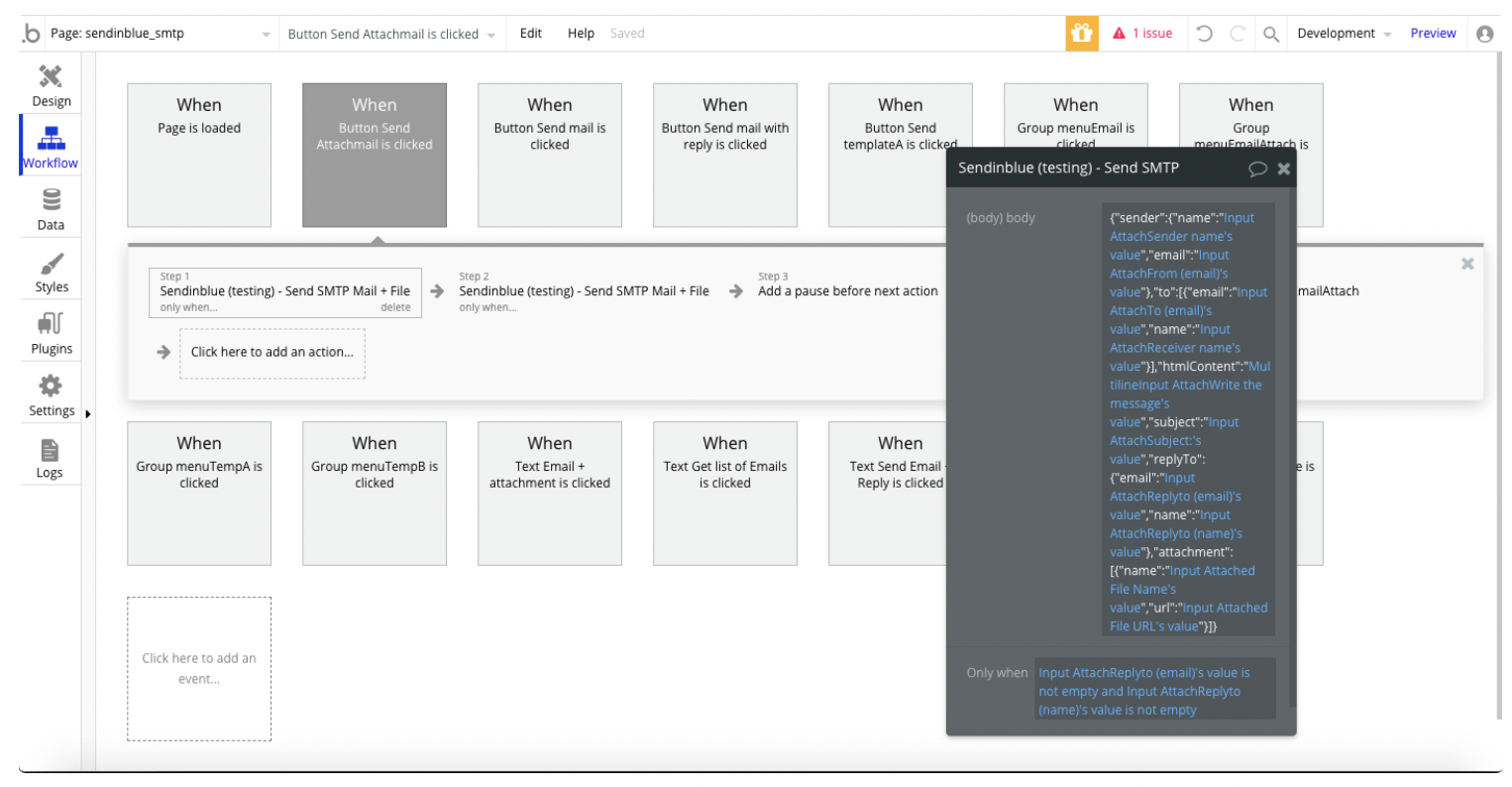Select the Button Send mail with reply event
This screenshot has width=1512, height=787.
(x=725, y=156)
